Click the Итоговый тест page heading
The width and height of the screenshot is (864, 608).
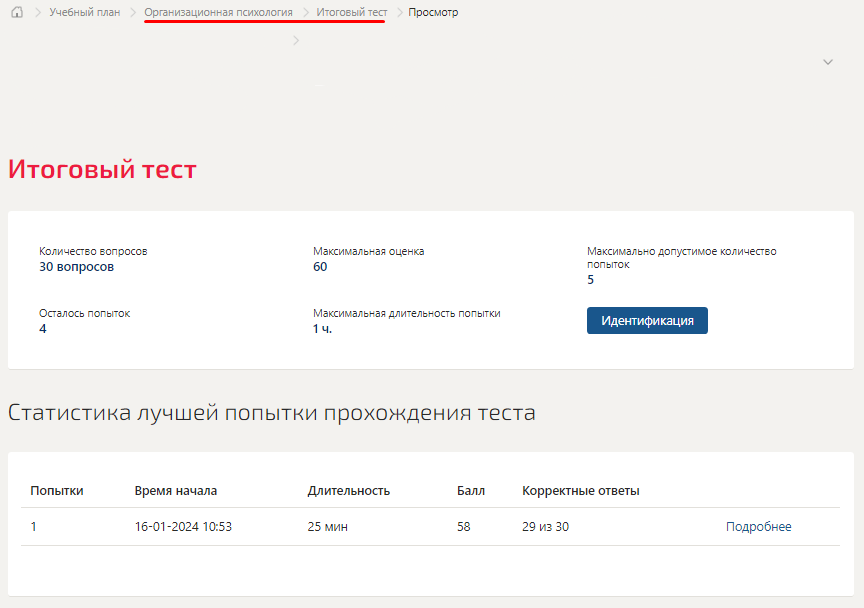point(102,169)
